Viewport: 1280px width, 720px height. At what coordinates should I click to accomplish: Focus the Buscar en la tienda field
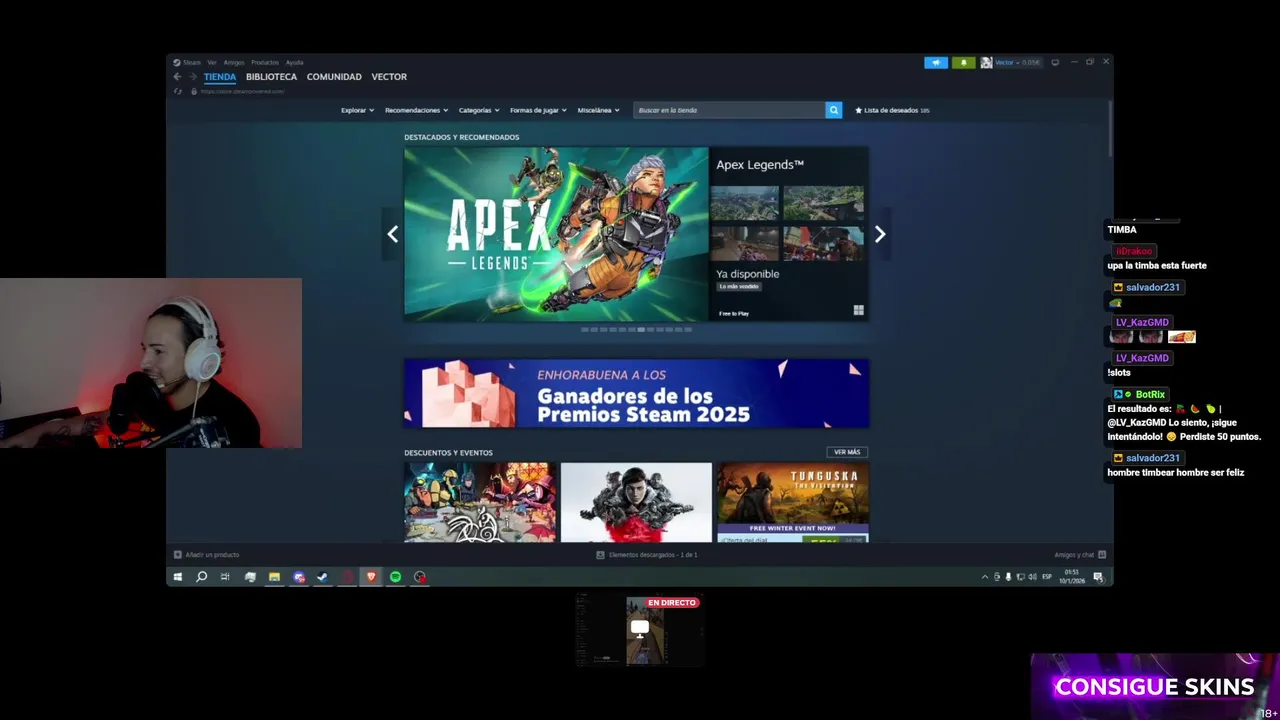point(729,110)
